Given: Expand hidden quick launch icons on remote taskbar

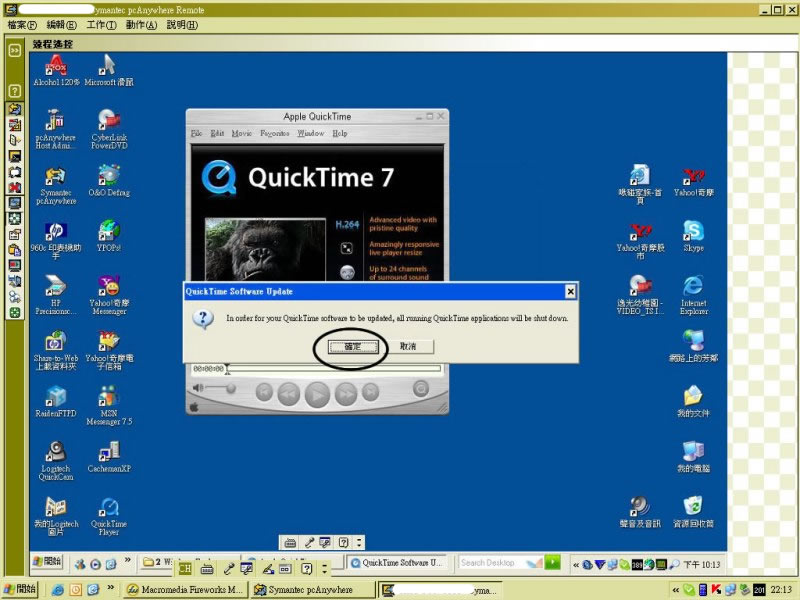Looking at the screenshot, I should (x=128, y=560).
